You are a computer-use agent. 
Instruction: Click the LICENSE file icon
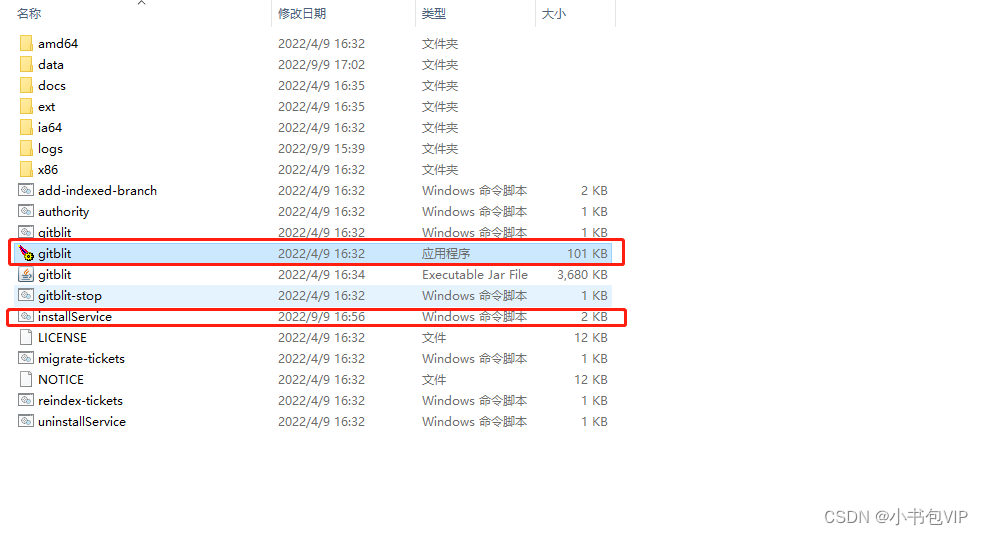coord(26,337)
